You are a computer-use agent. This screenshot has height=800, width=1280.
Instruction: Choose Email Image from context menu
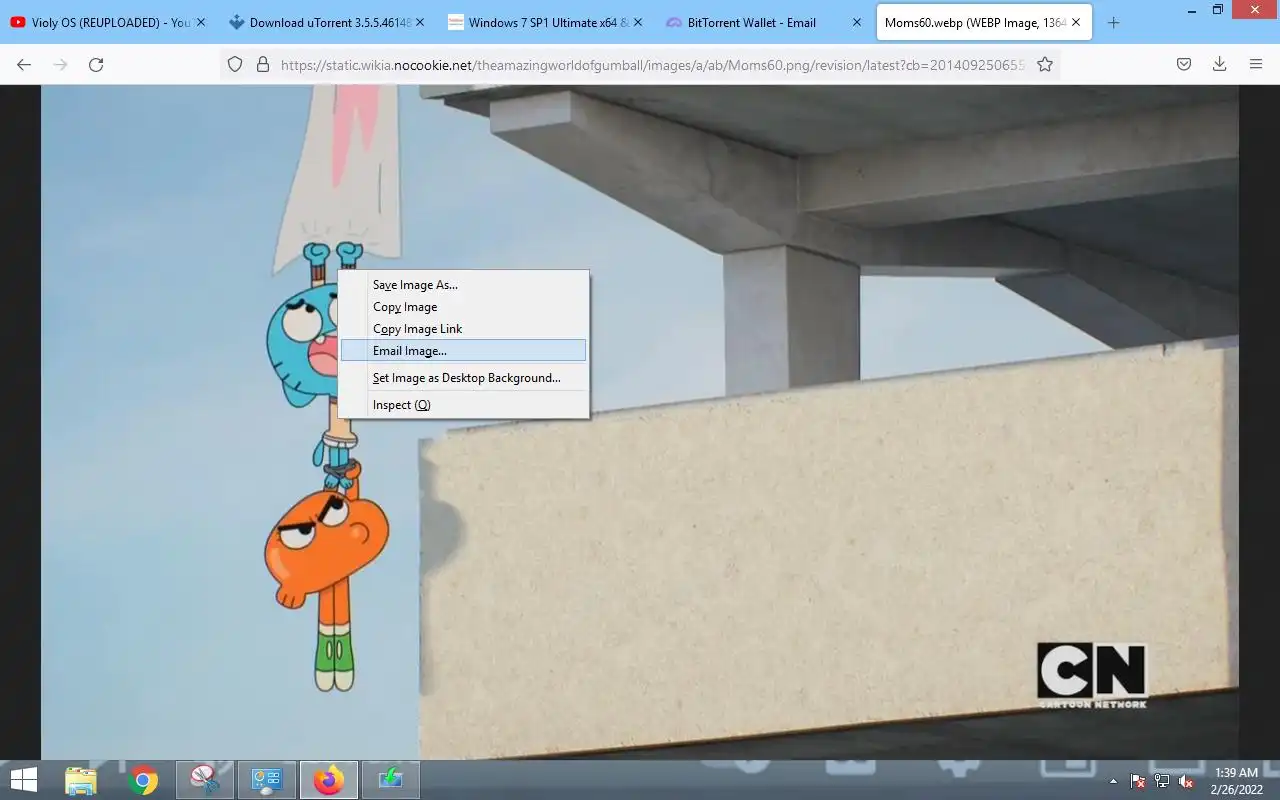[x=463, y=351]
